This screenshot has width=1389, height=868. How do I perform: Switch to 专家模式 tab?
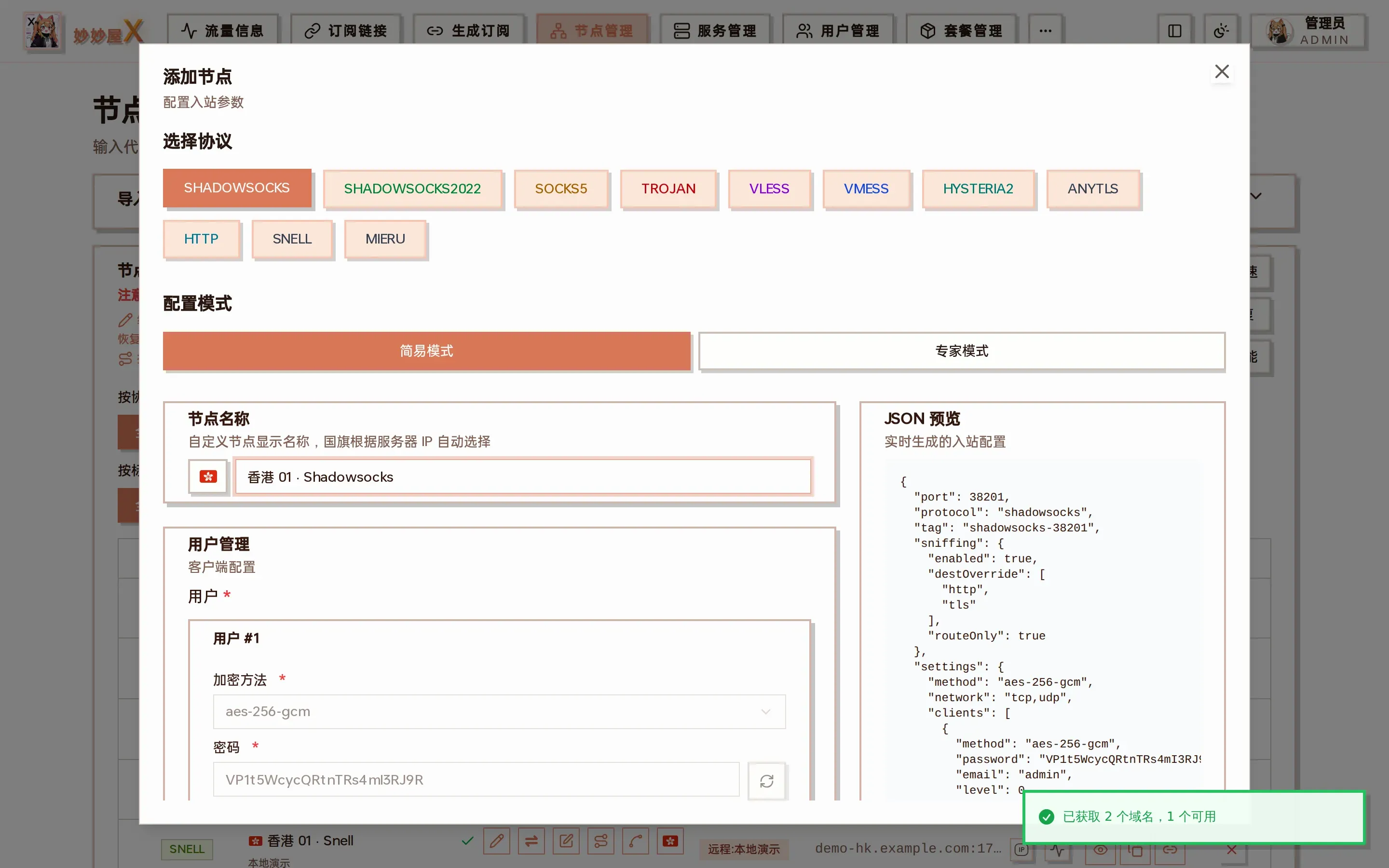point(962,351)
